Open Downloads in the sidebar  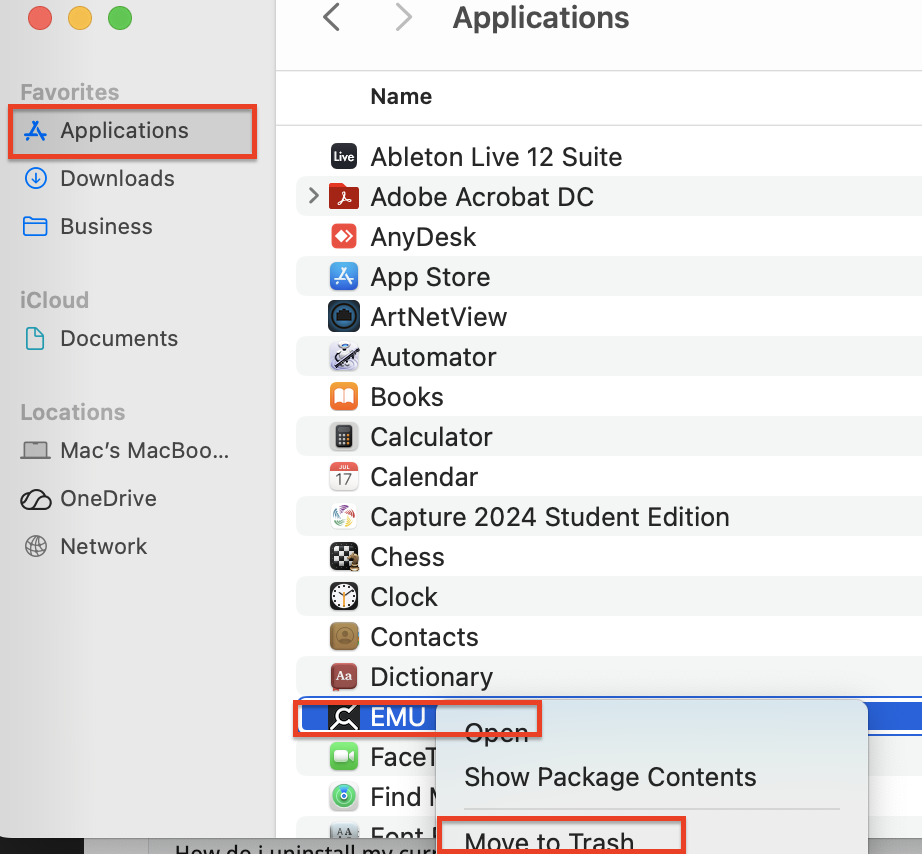tap(118, 178)
